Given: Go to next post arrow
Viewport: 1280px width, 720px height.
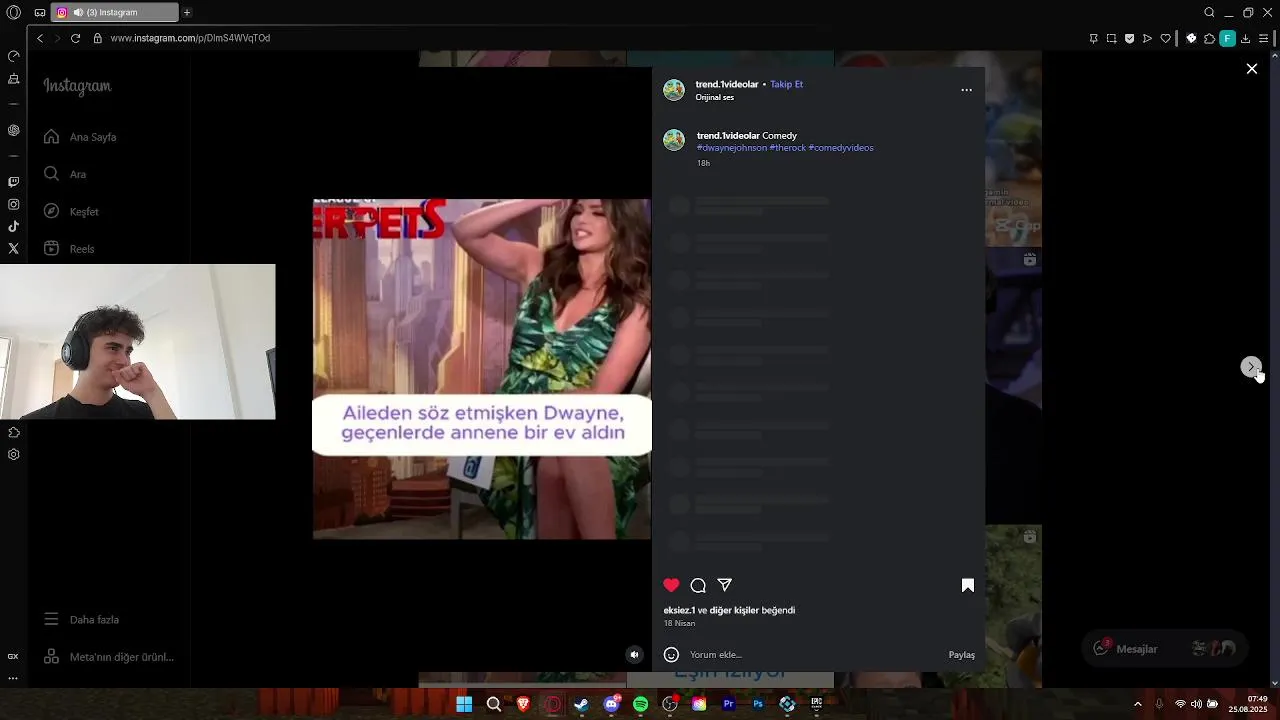Looking at the screenshot, I should [x=1250, y=367].
